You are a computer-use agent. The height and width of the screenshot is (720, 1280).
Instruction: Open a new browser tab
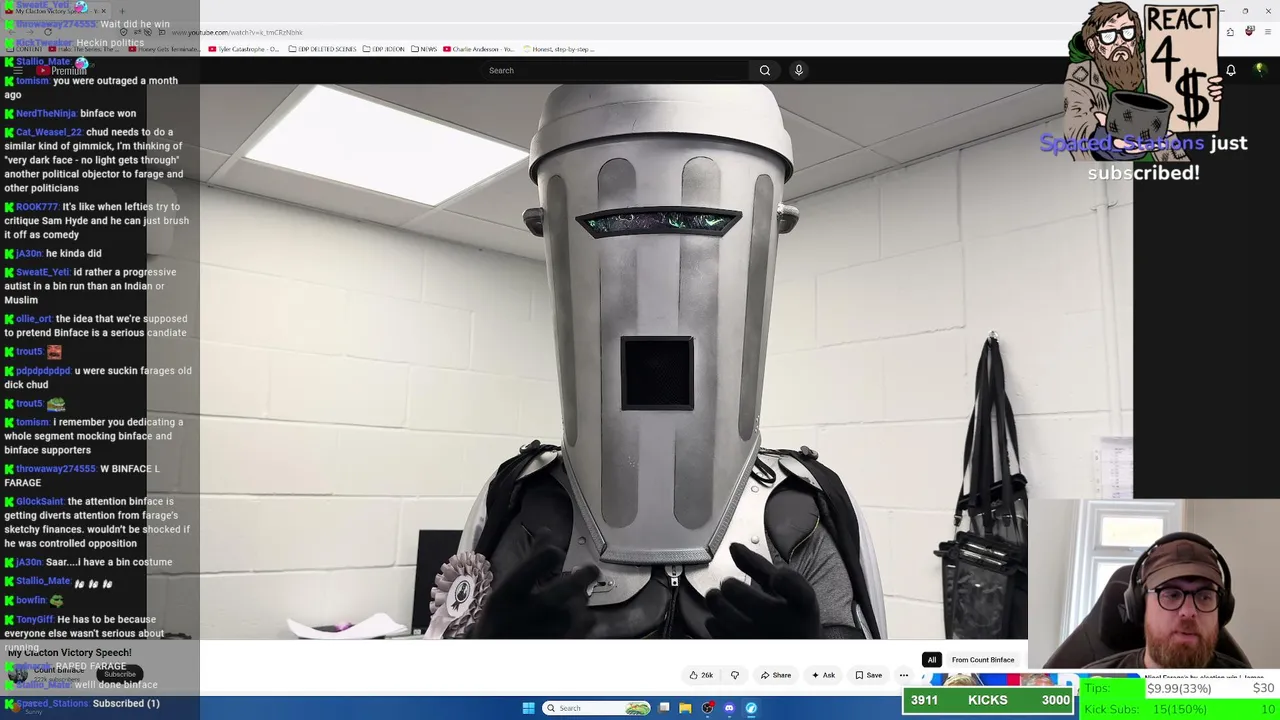(x=122, y=11)
